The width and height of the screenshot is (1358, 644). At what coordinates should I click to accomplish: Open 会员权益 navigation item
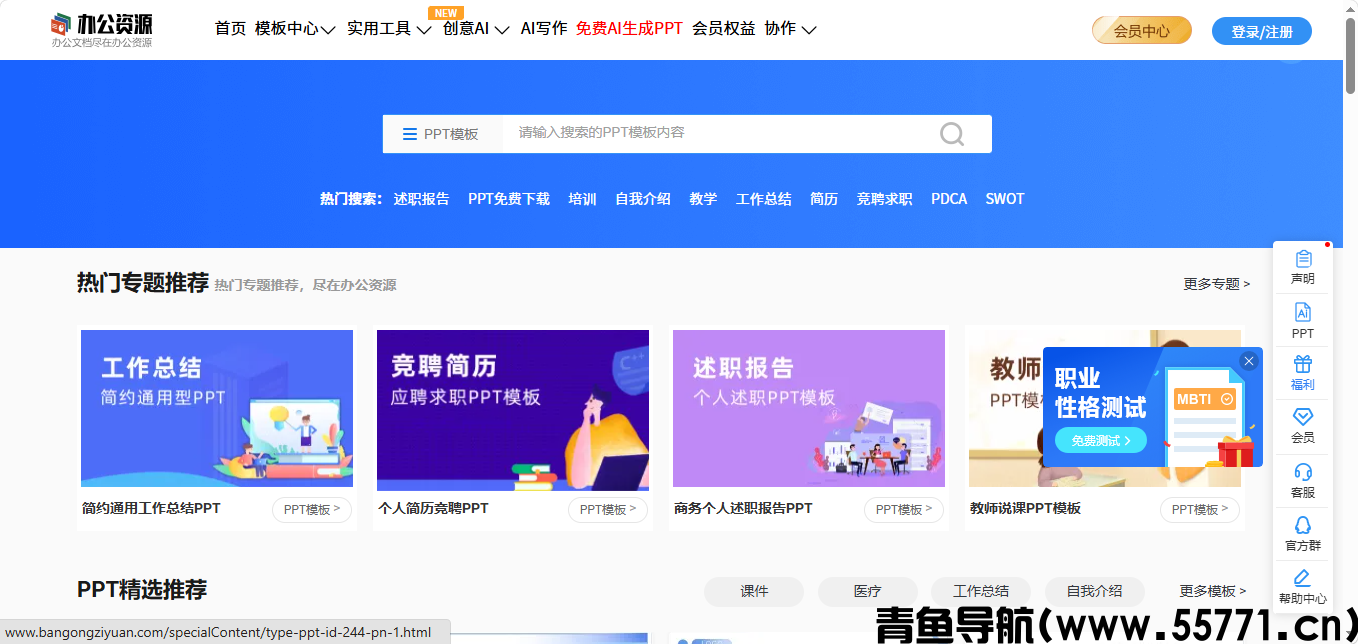coord(724,29)
